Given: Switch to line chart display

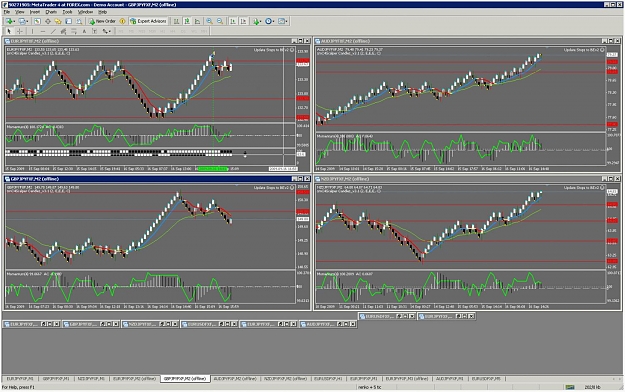Looking at the screenshot, I should point(197,21).
